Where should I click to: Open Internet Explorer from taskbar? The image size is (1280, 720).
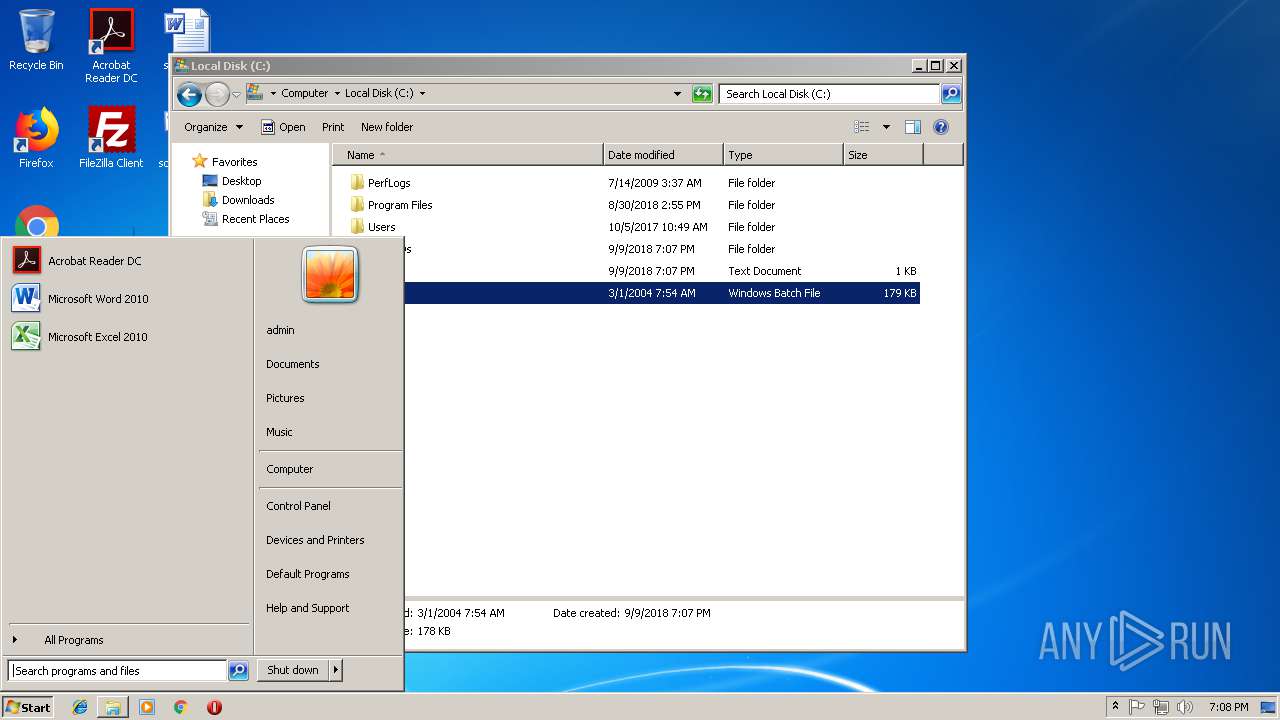pos(81,707)
